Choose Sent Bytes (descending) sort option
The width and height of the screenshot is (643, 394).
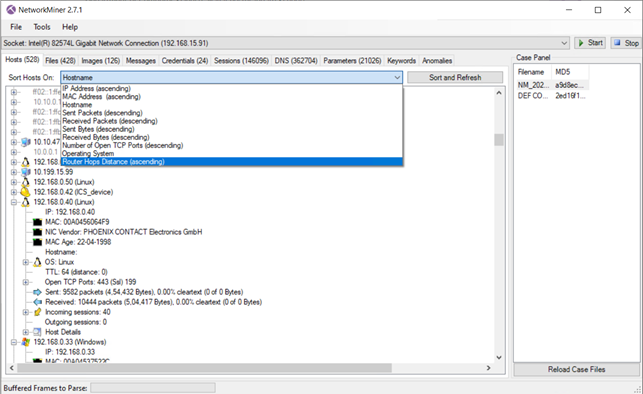232,129
